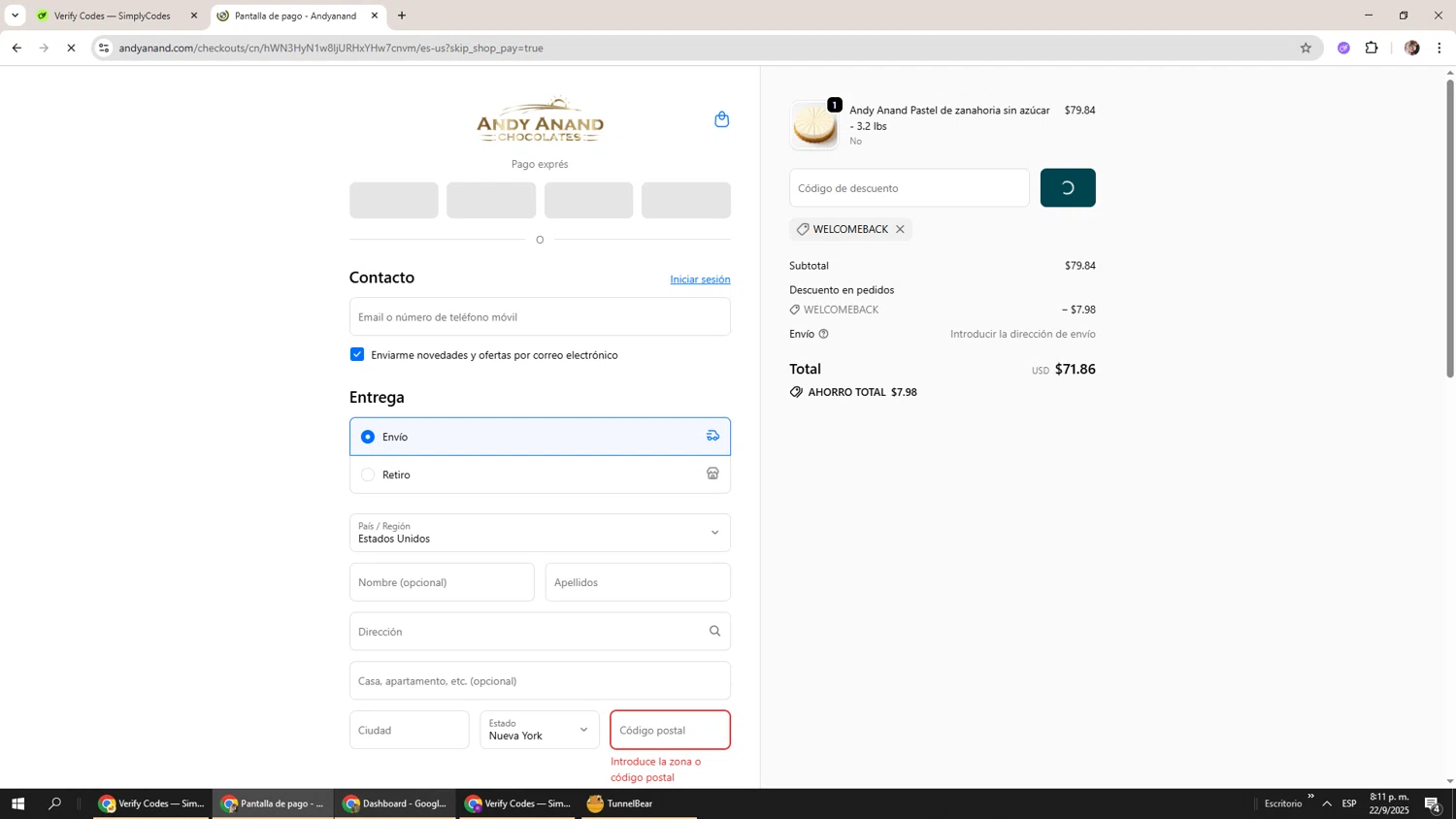This screenshot has width=1456, height=819.
Task: Open Windows taskbar search
Action: coord(55,803)
